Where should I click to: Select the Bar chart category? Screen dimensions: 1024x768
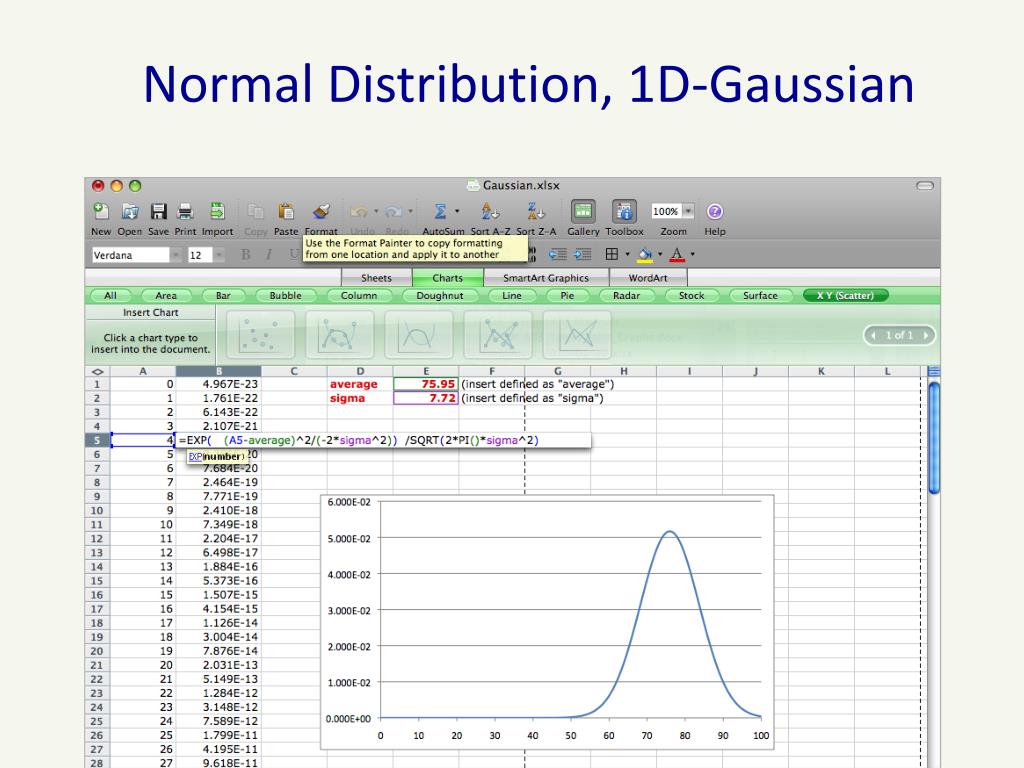(x=223, y=295)
